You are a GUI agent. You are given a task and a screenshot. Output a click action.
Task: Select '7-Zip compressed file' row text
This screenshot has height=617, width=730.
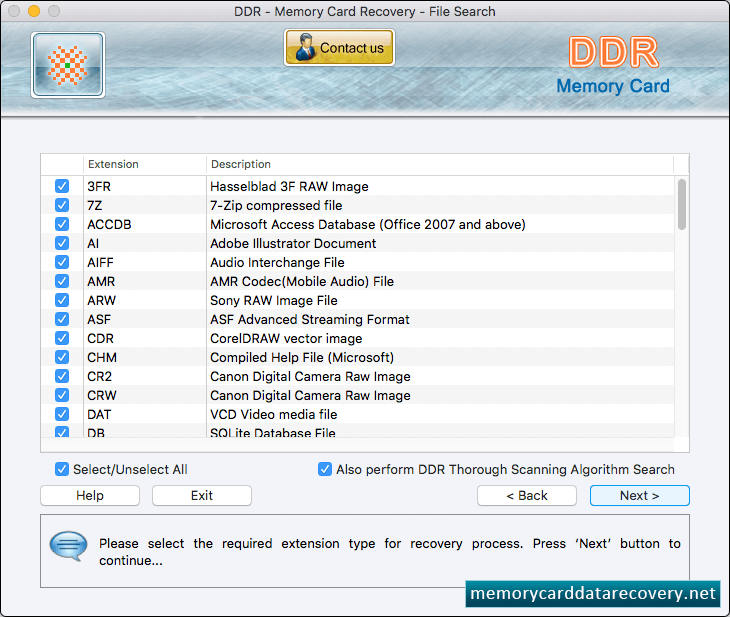click(276, 205)
